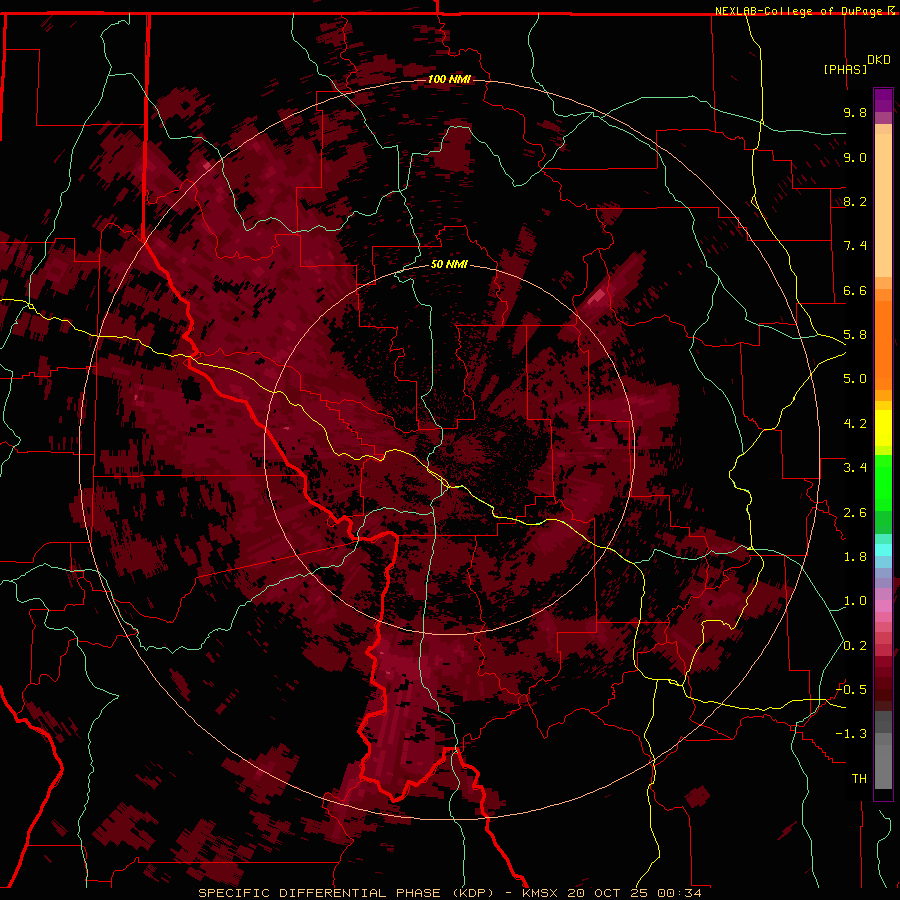Pick the bright green band on the color bar
Screen dimensions: 900x900
(x=883, y=482)
